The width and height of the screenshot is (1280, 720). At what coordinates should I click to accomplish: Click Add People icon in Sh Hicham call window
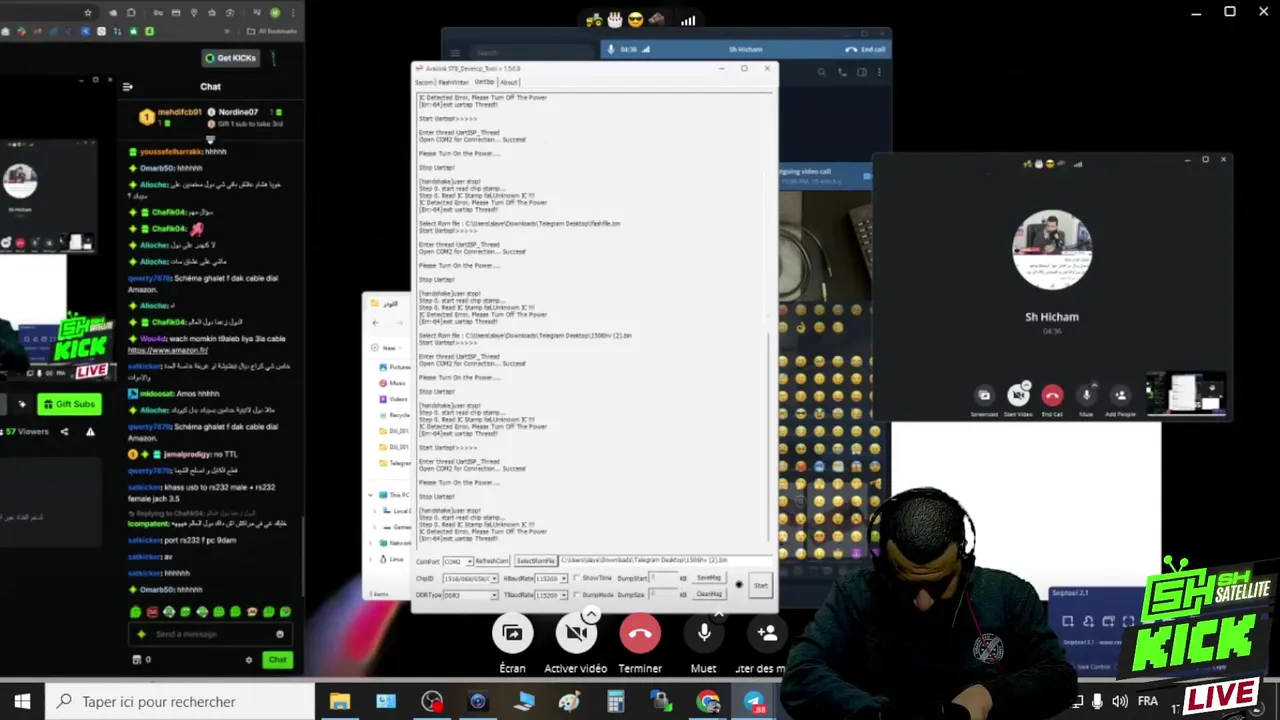coord(1120,395)
